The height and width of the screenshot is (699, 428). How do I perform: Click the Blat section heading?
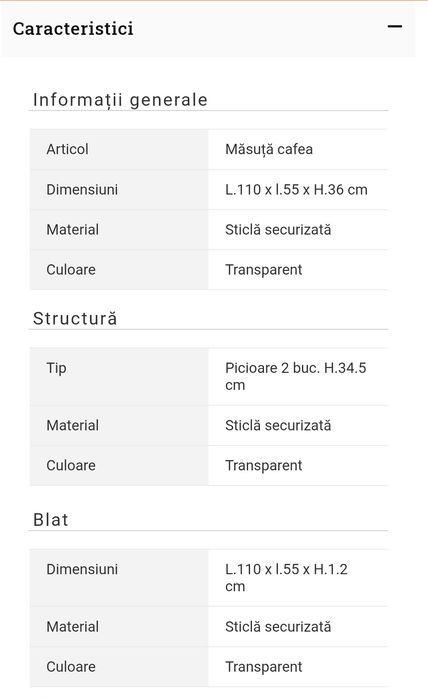(51, 520)
